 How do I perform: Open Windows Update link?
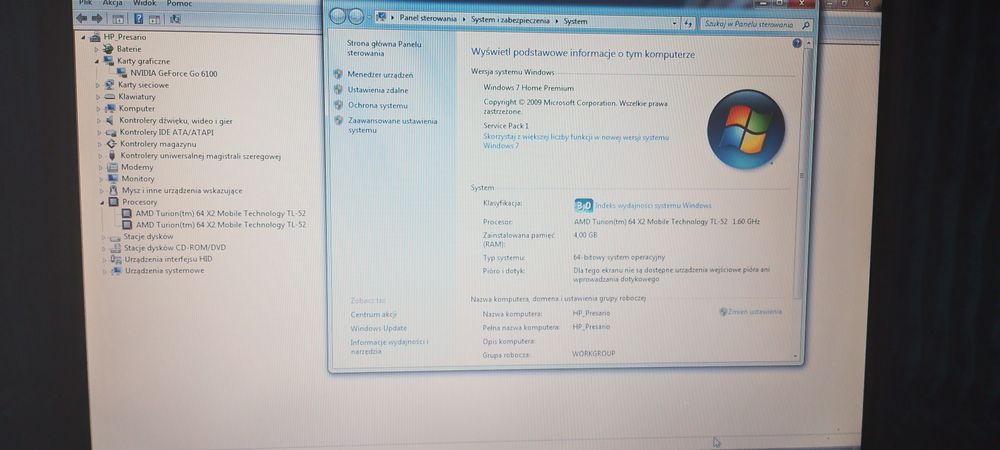coord(378,329)
